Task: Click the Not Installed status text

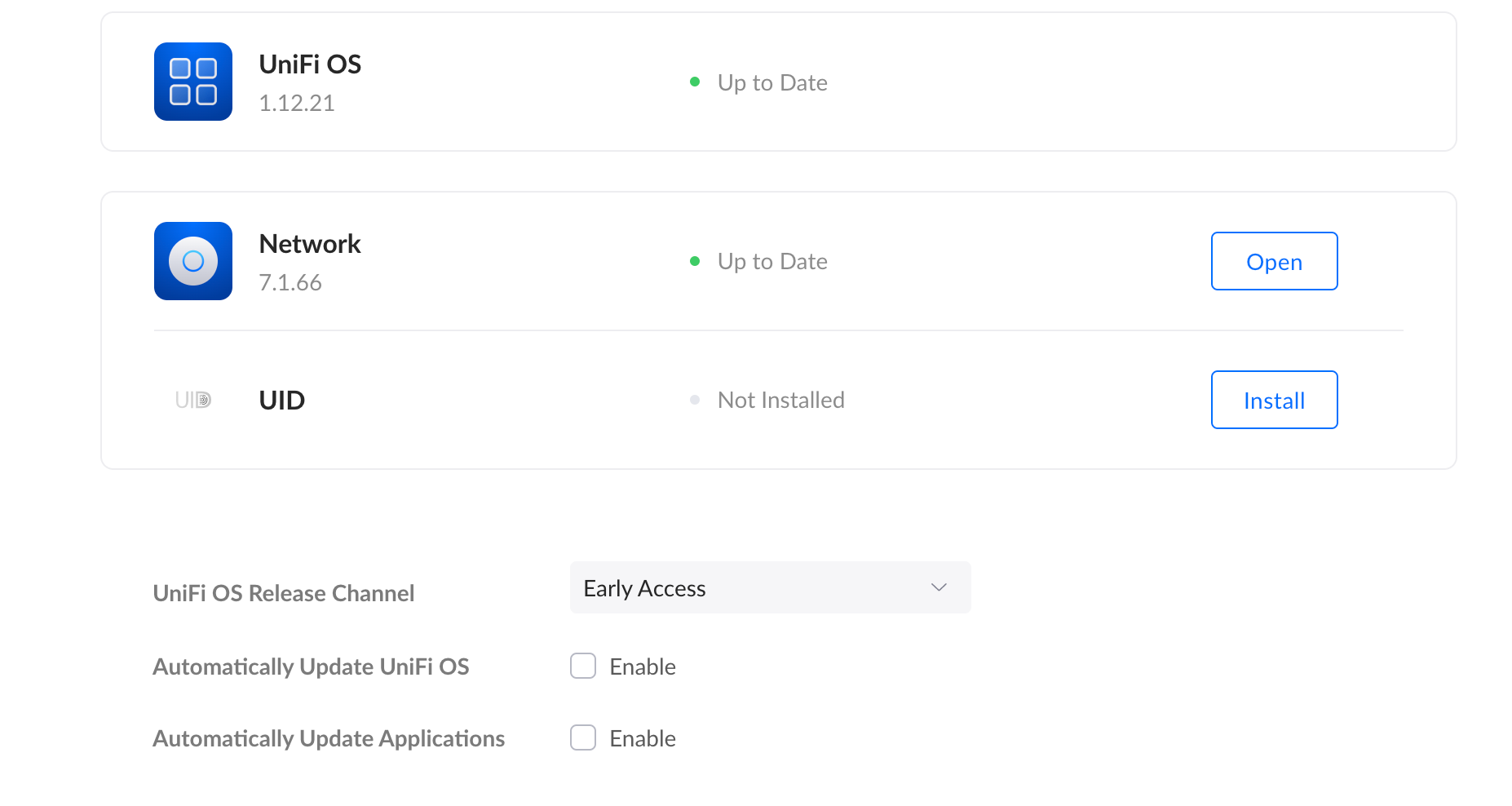Action: point(780,400)
